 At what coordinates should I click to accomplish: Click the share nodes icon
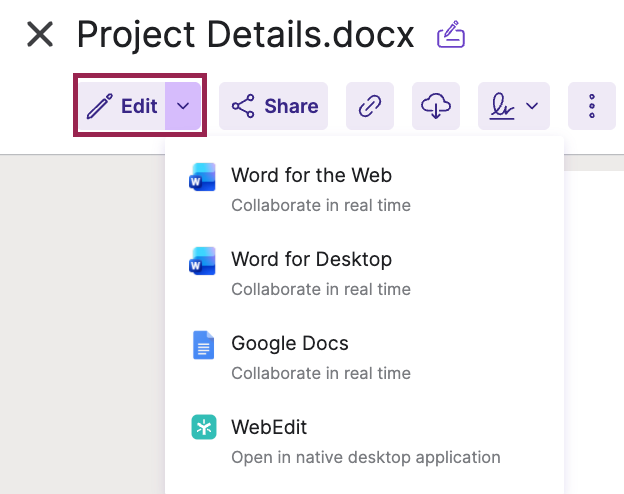coord(243,106)
